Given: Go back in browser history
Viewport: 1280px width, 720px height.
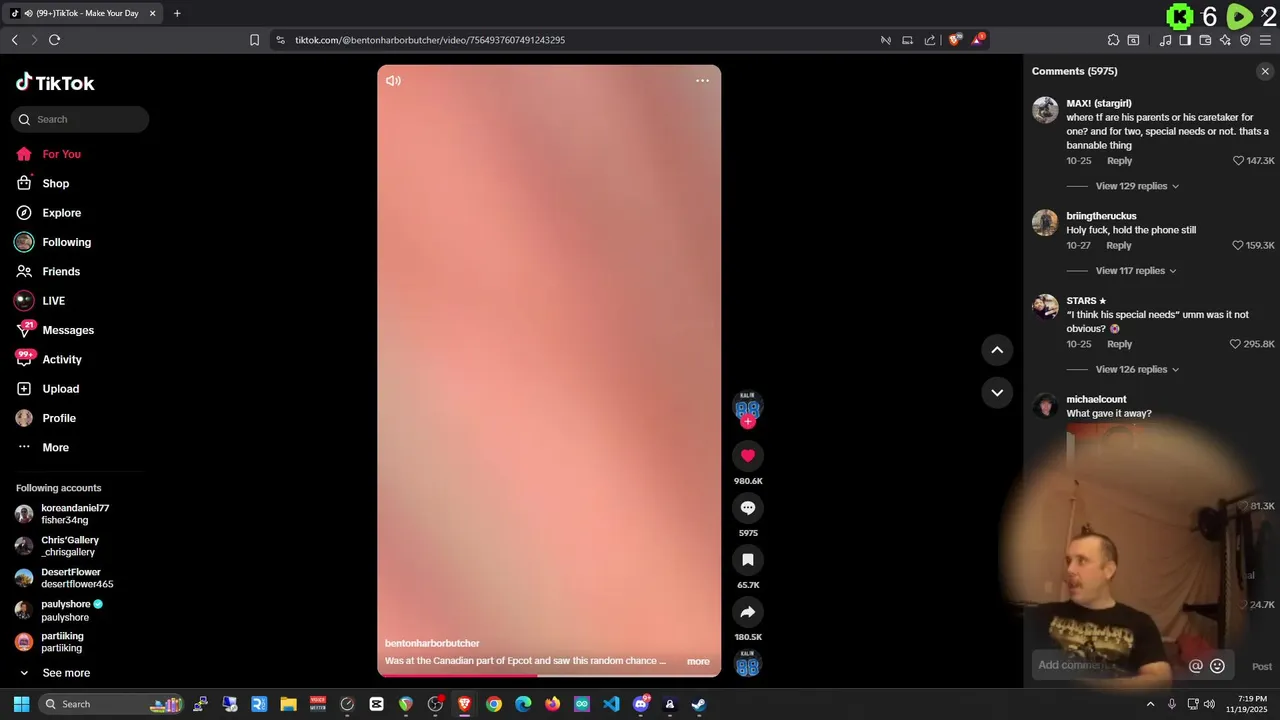Looking at the screenshot, I should (14, 40).
